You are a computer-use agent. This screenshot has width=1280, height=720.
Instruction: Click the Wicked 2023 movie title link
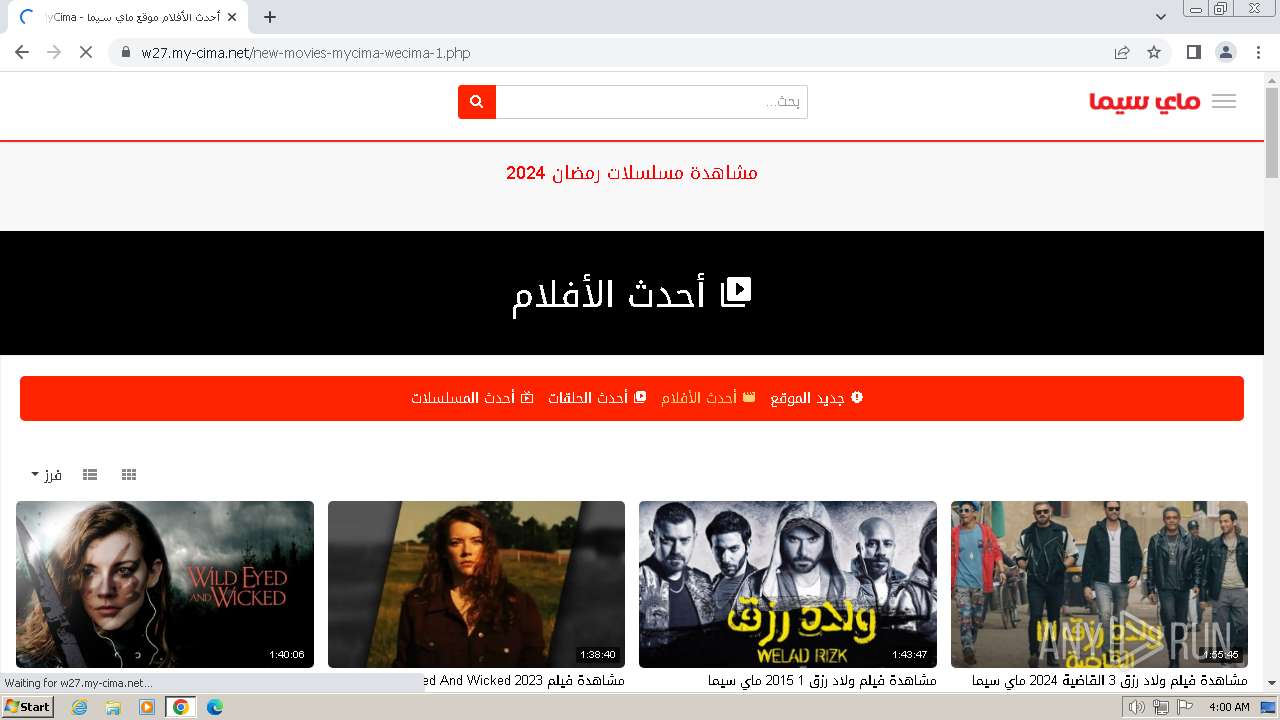[x=525, y=681]
